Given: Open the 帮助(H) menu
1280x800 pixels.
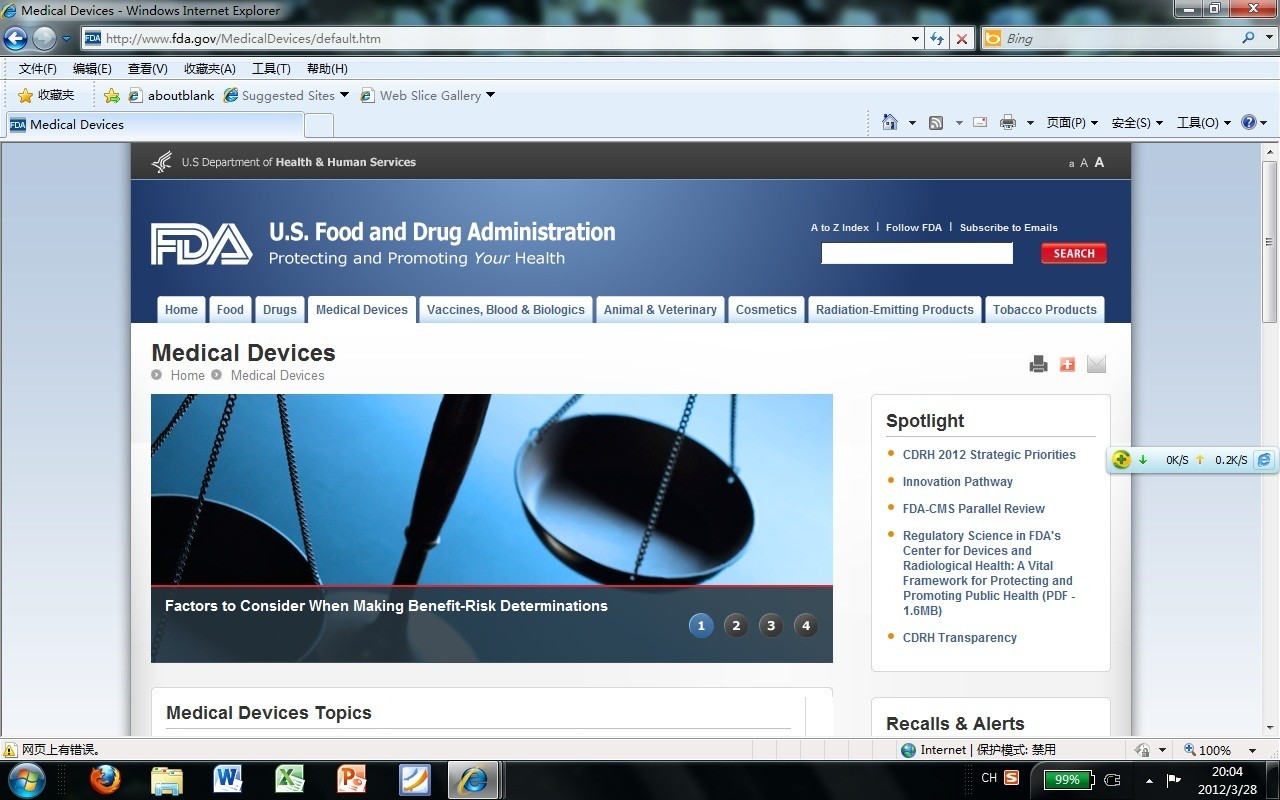Looking at the screenshot, I should tap(327, 69).
